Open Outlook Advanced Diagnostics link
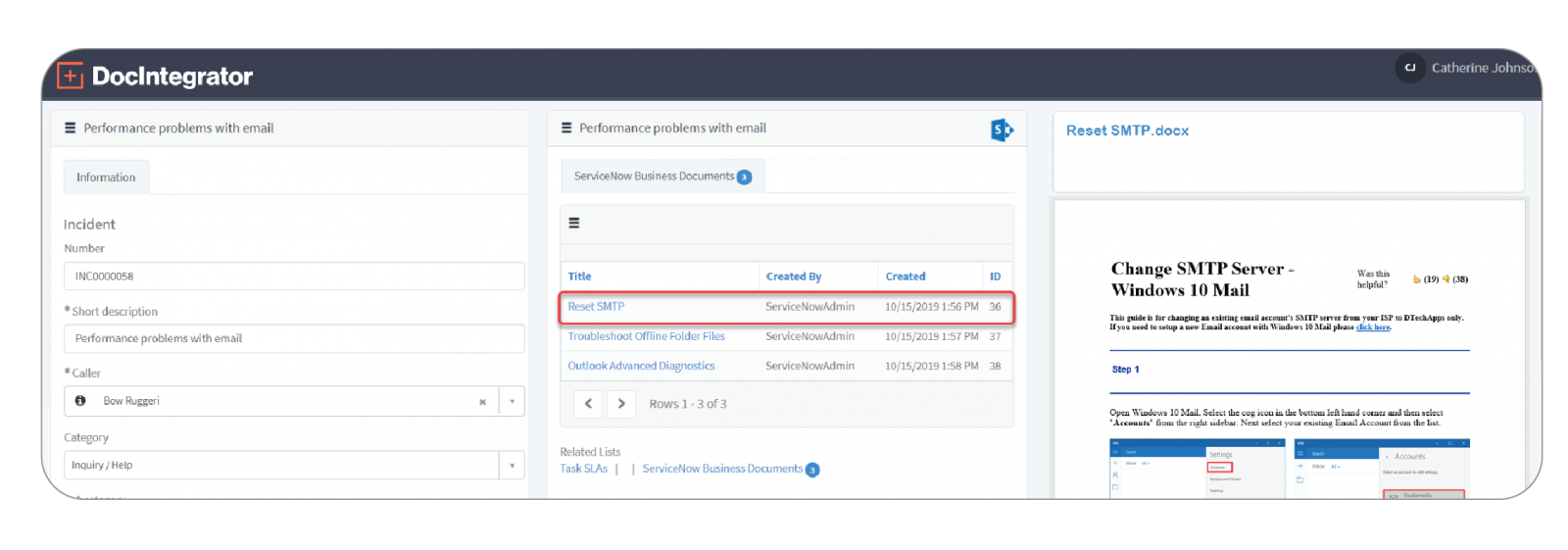This screenshot has height=550, width=1568. click(x=641, y=366)
